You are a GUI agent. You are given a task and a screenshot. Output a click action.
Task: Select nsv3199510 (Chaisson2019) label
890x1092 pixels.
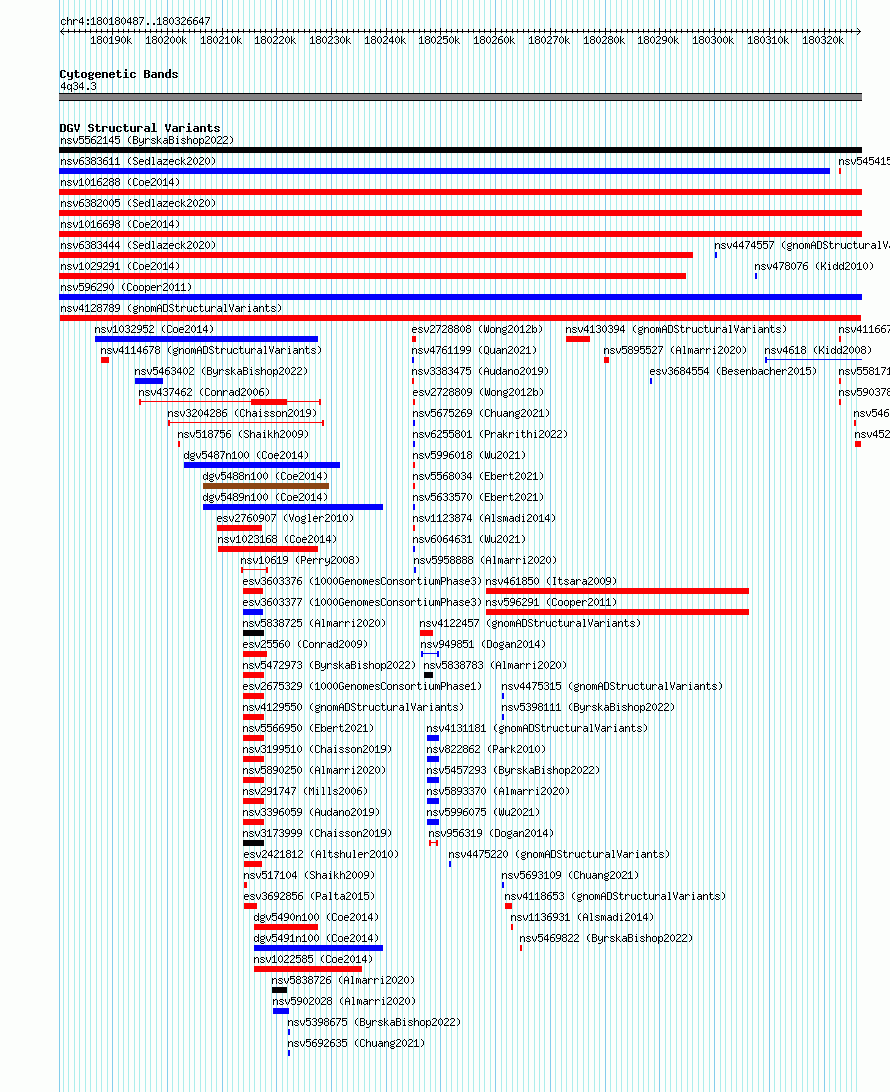coord(317,749)
